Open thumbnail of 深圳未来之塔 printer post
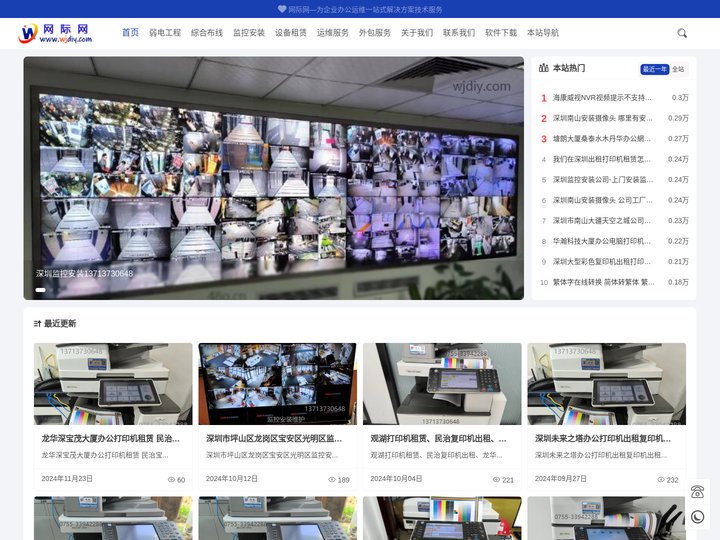The height and width of the screenshot is (540, 720). point(607,384)
